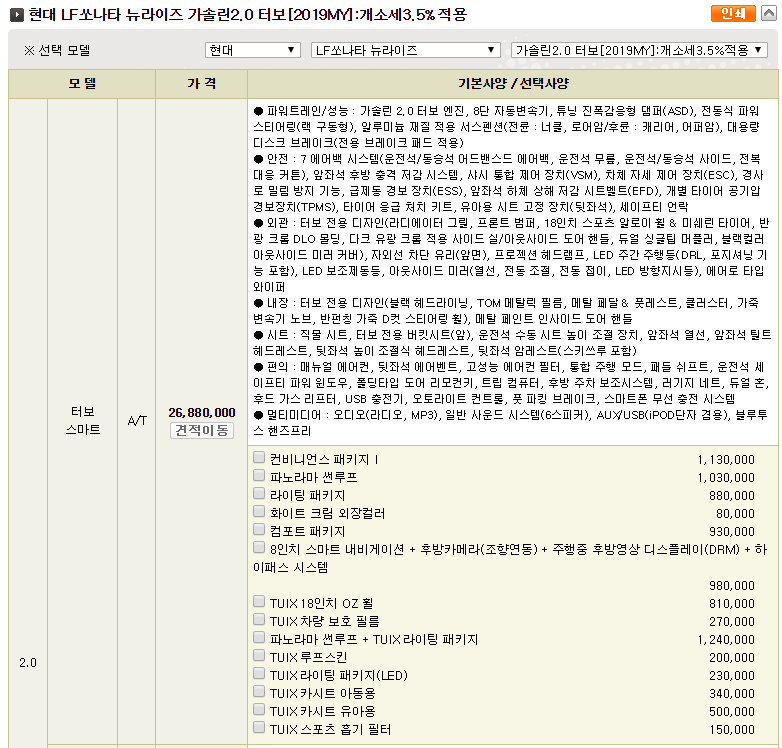The image size is (782, 748).
Task: Check the TUIX 카시트 아동용 option
Action: pyautogui.click(x=258, y=691)
